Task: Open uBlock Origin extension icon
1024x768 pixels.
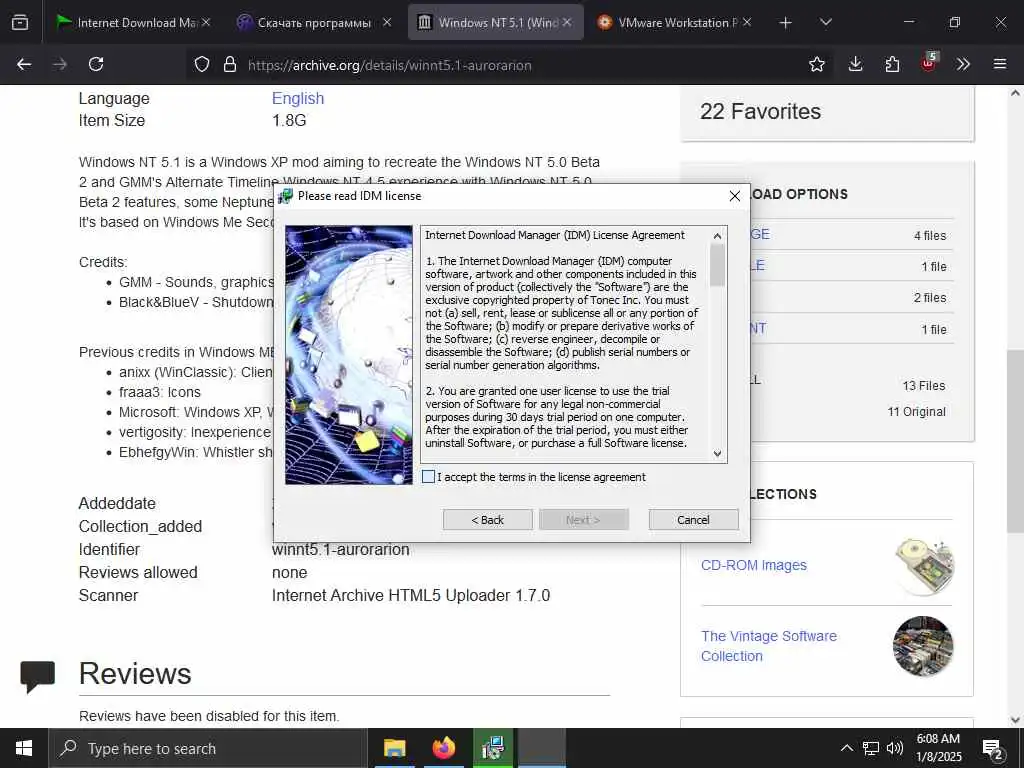Action: point(929,63)
